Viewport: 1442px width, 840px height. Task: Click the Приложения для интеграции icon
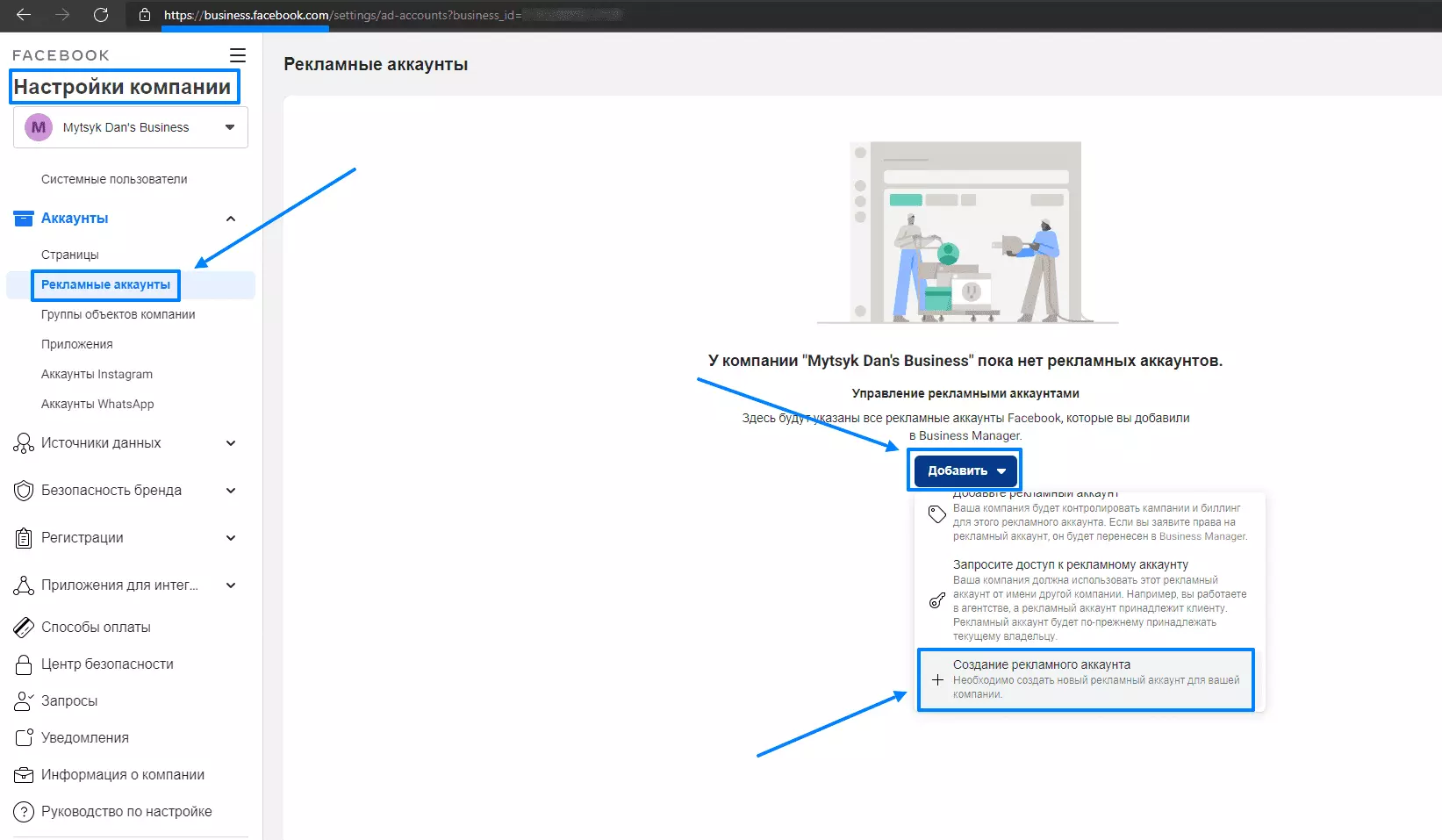coord(24,585)
